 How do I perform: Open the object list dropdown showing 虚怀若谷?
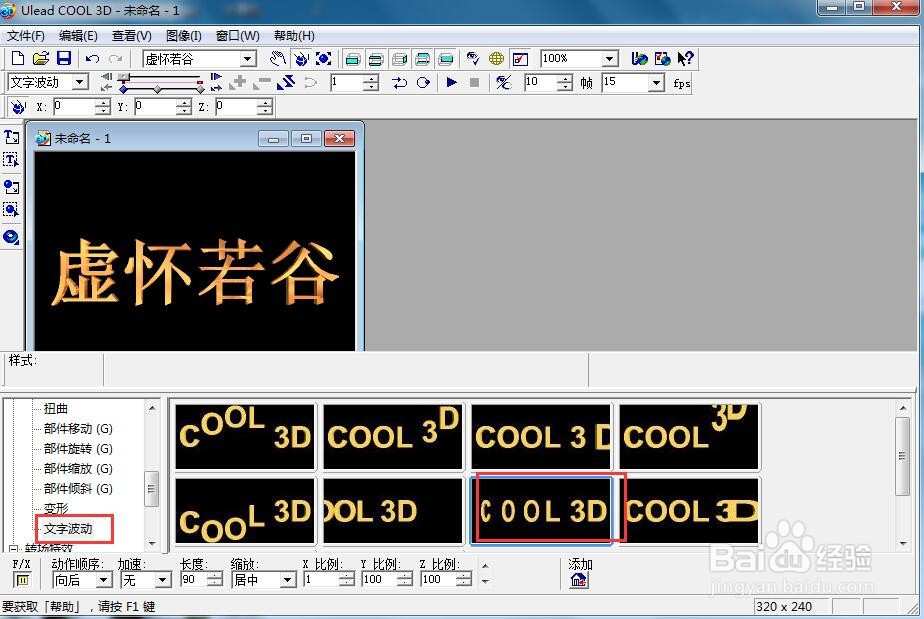point(249,58)
